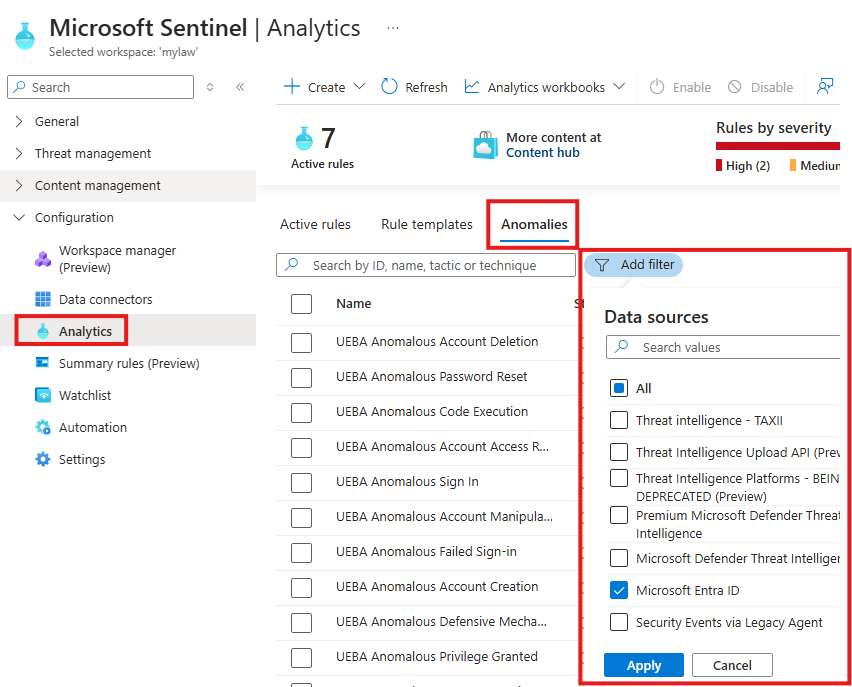Click the Medium orange severity swatch
The image size is (852, 687).
pyautogui.click(x=793, y=165)
